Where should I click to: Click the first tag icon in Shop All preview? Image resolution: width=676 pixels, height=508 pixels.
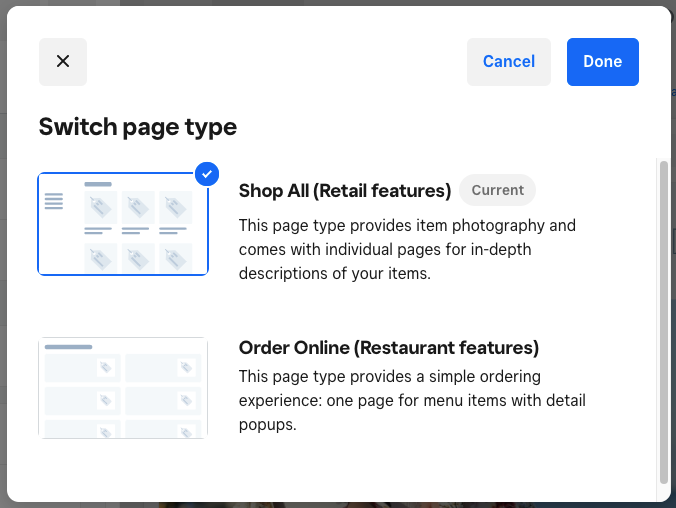tap(98, 207)
